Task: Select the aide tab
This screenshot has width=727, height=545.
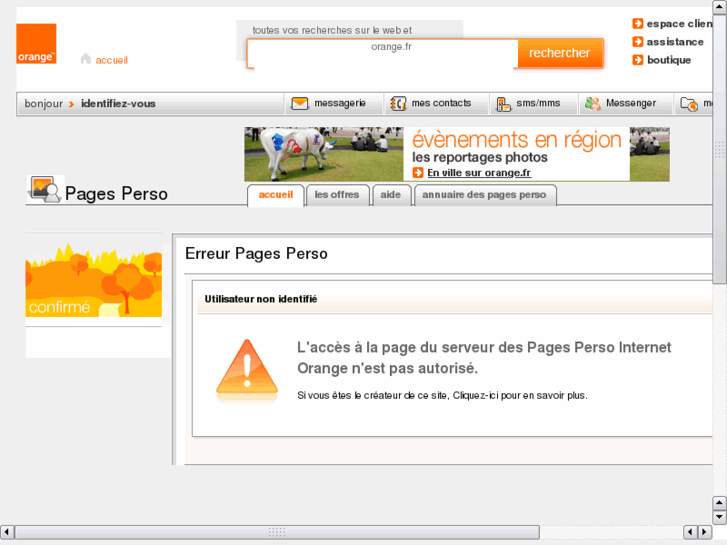Action: pos(391,195)
